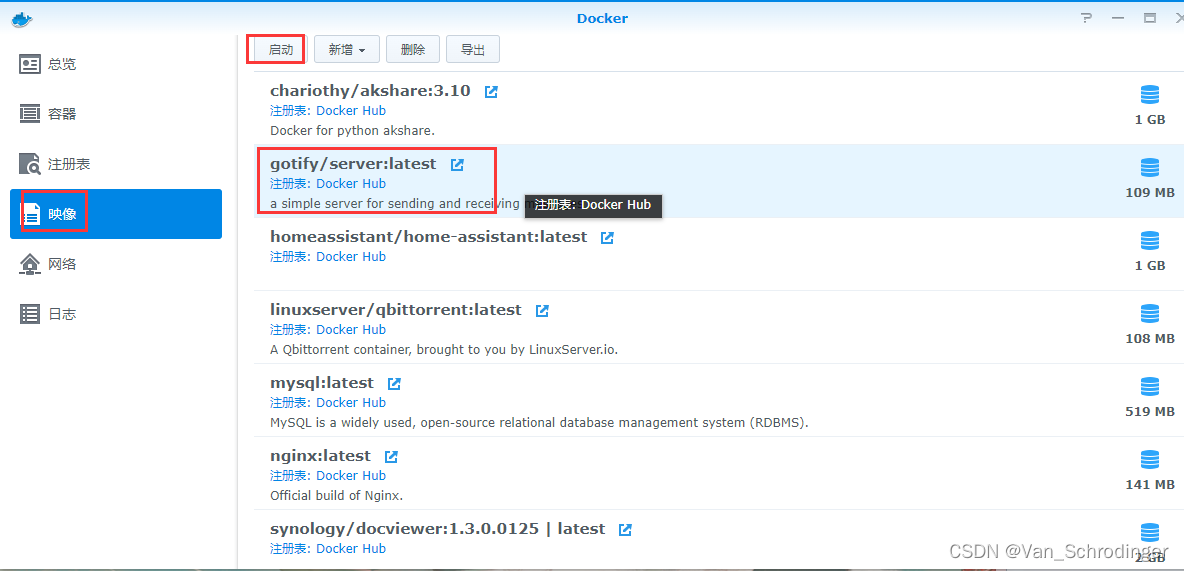
Task: Open the 总览 overview tab
Action: pyautogui.click(x=116, y=64)
